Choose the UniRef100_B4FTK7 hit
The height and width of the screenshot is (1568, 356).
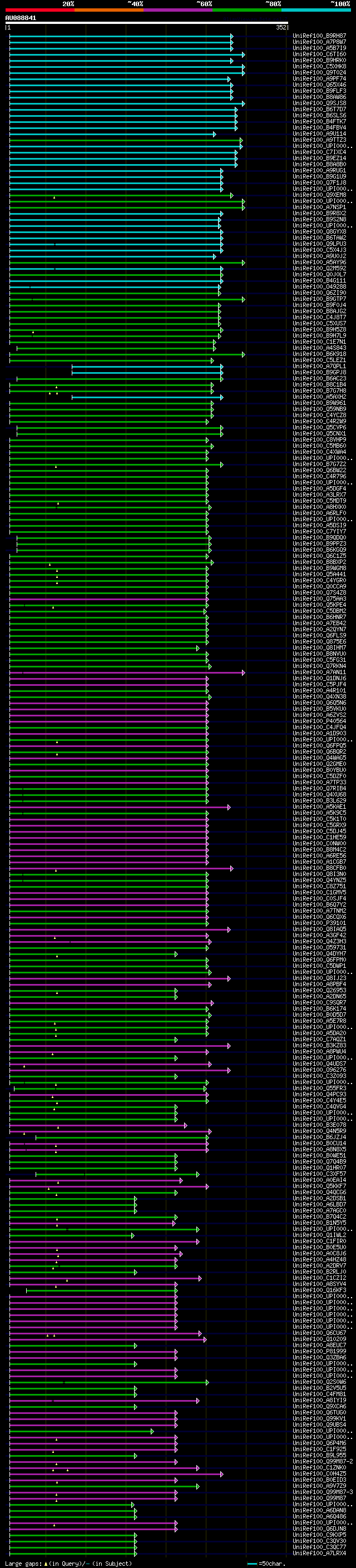tap(319, 122)
